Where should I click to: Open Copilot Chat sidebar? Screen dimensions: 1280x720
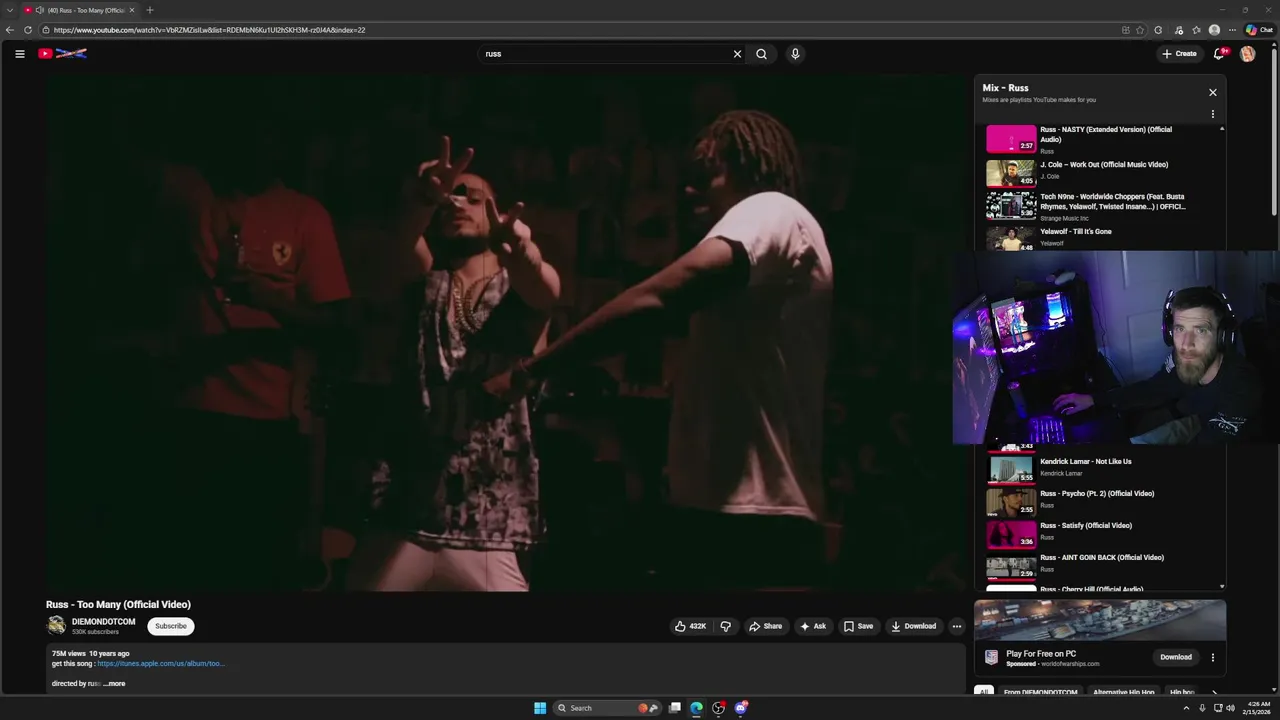[1259, 30]
